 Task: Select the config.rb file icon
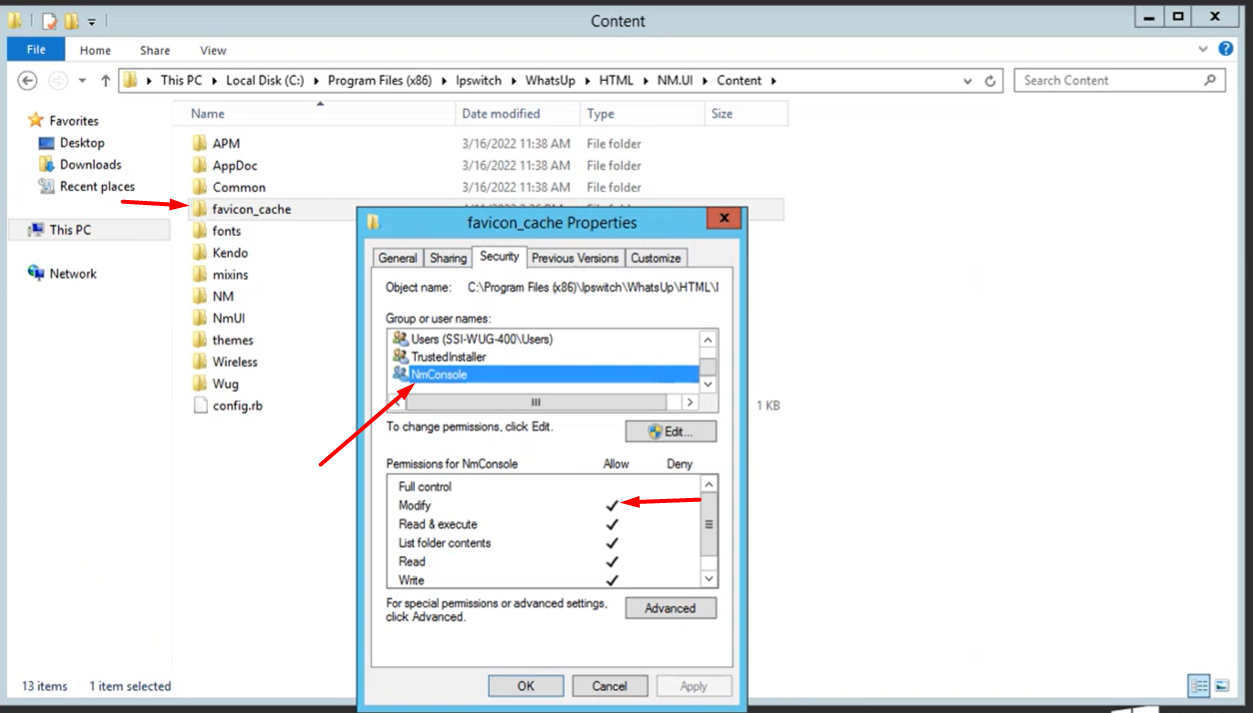199,406
